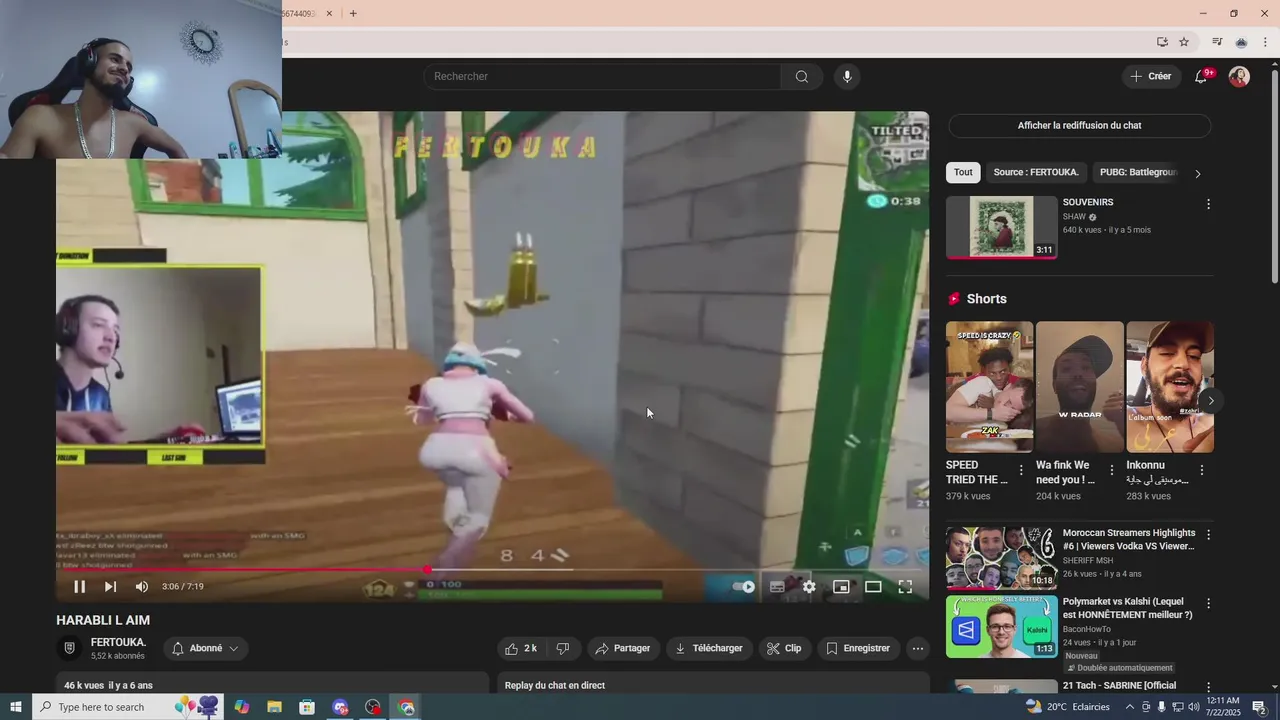Open the SOUVENIRS video thumbnail
This screenshot has width=1280, height=720.
click(x=1001, y=227)
